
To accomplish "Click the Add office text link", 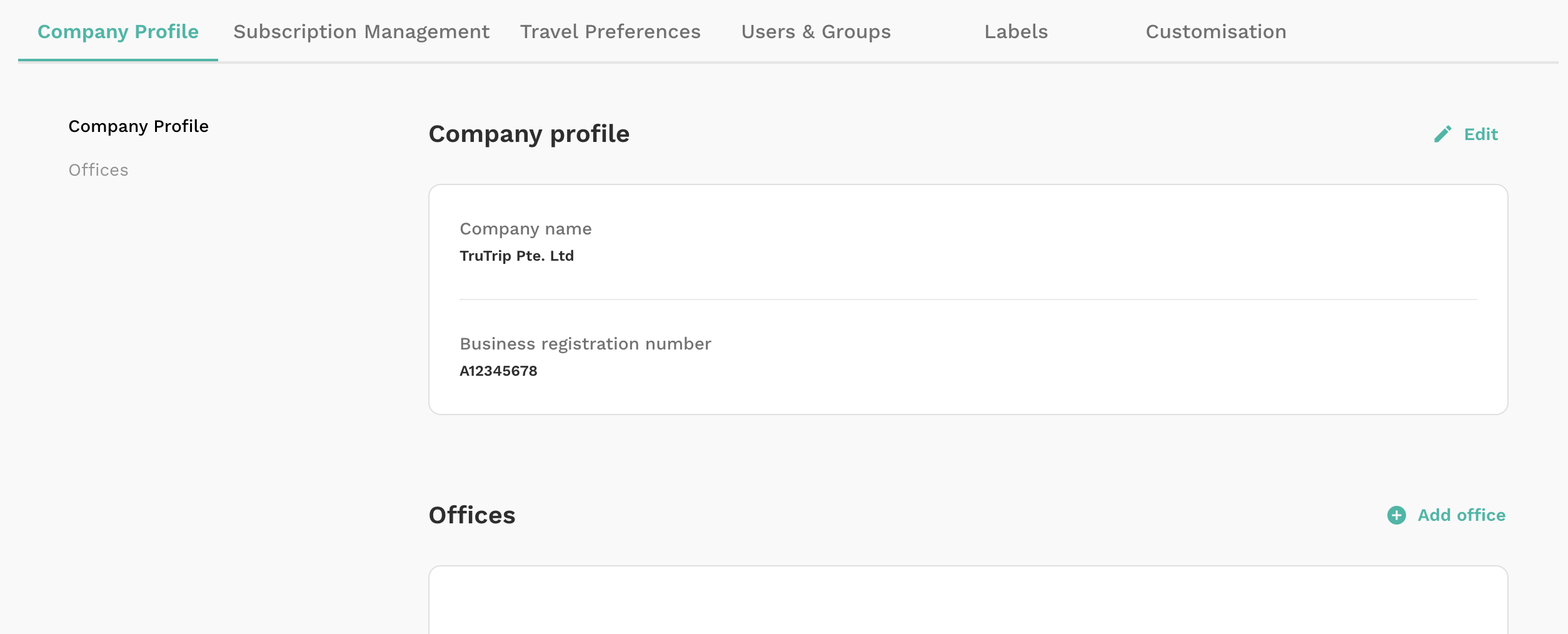I will [x=1462, y=515].
